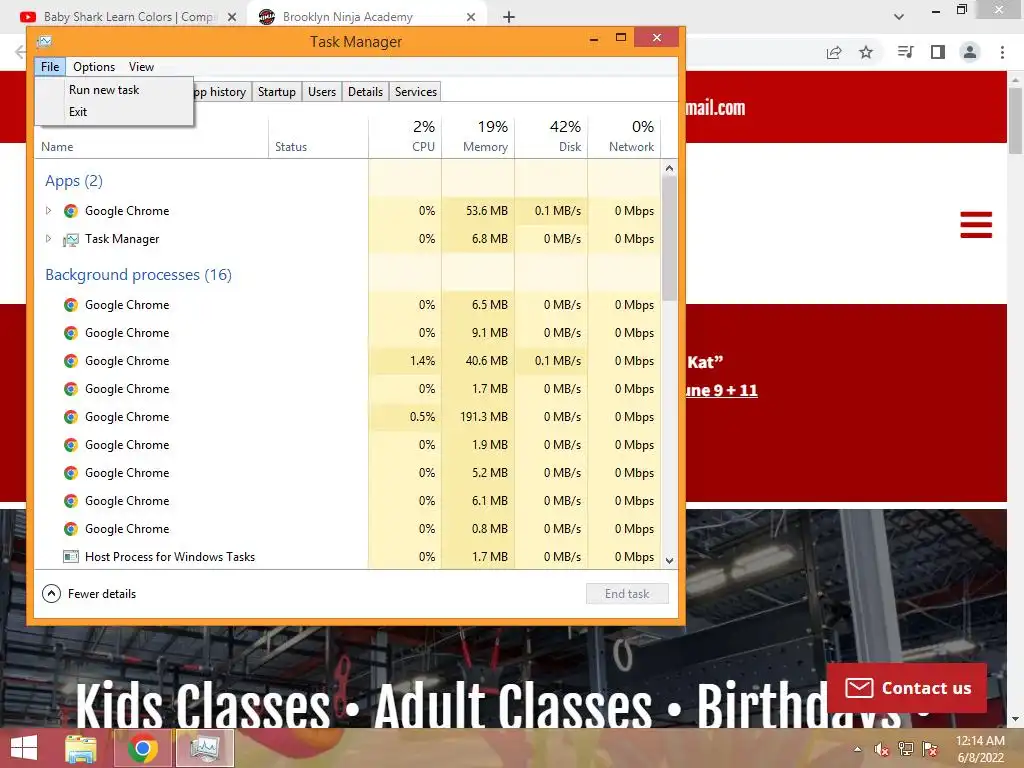
Task: Close the Baby Shark YouTube tab
Action: click(x=232, y=17)
